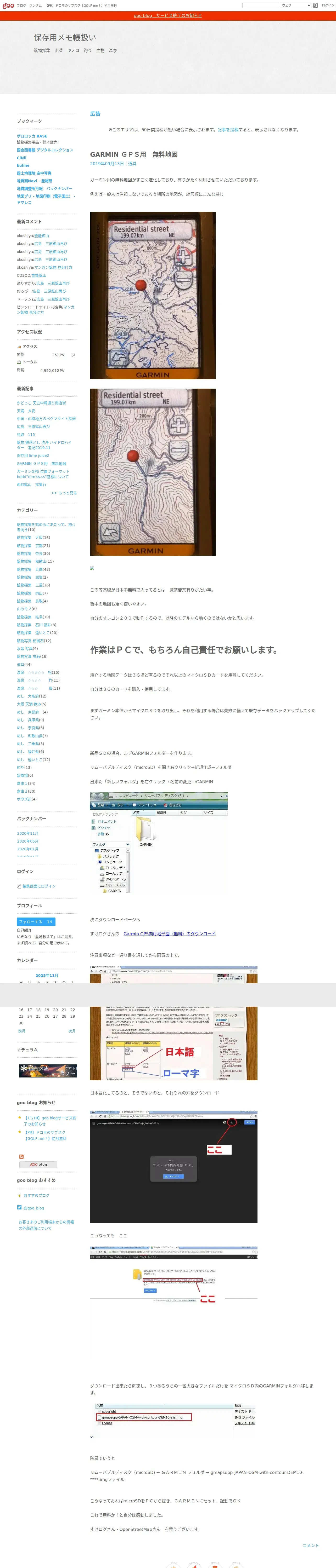Viewport: 336px width, 1568px height.
Task: Click もっと見る under recent articles
Action: (64, 493)
